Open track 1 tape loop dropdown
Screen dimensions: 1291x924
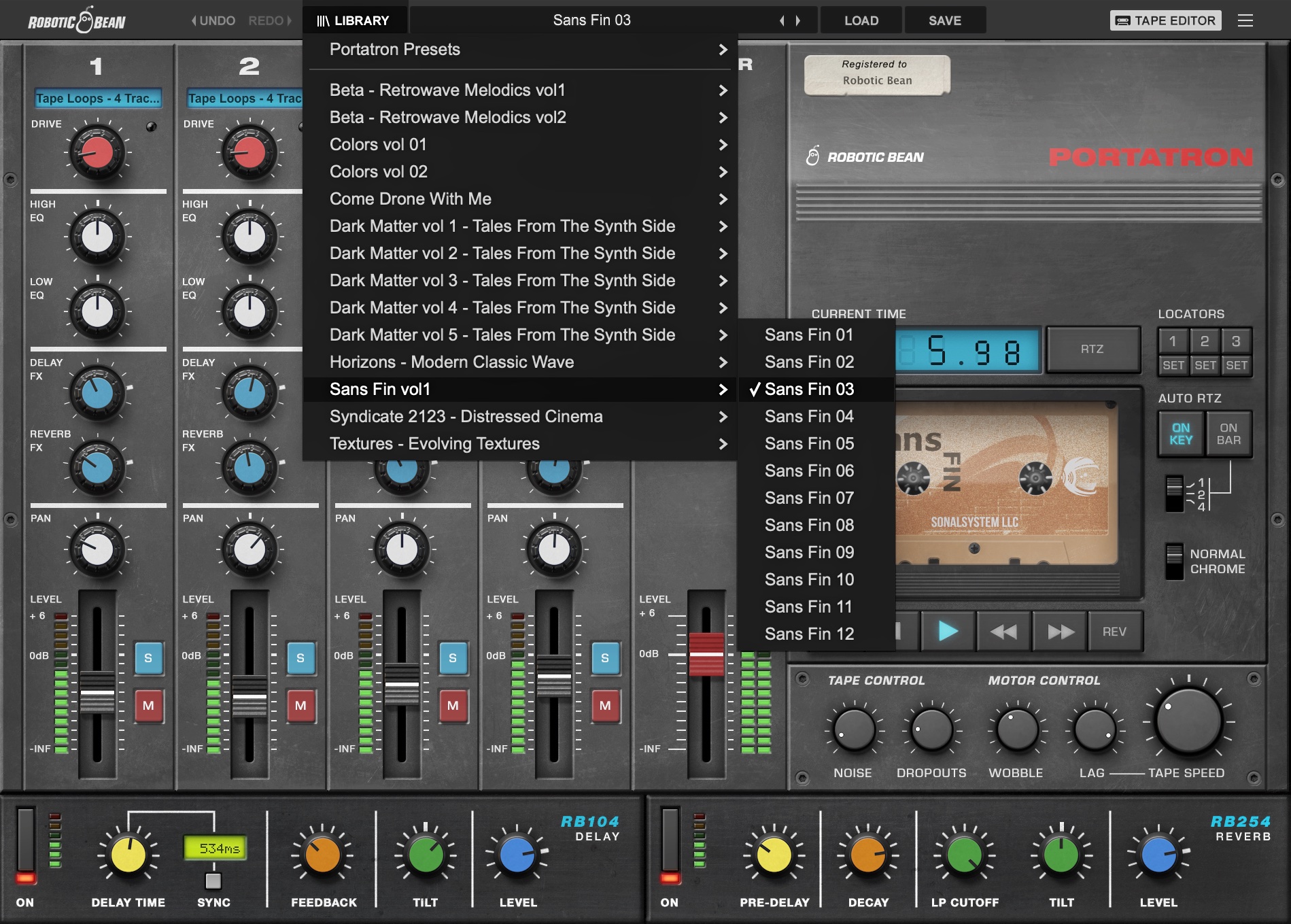(98, 99)
